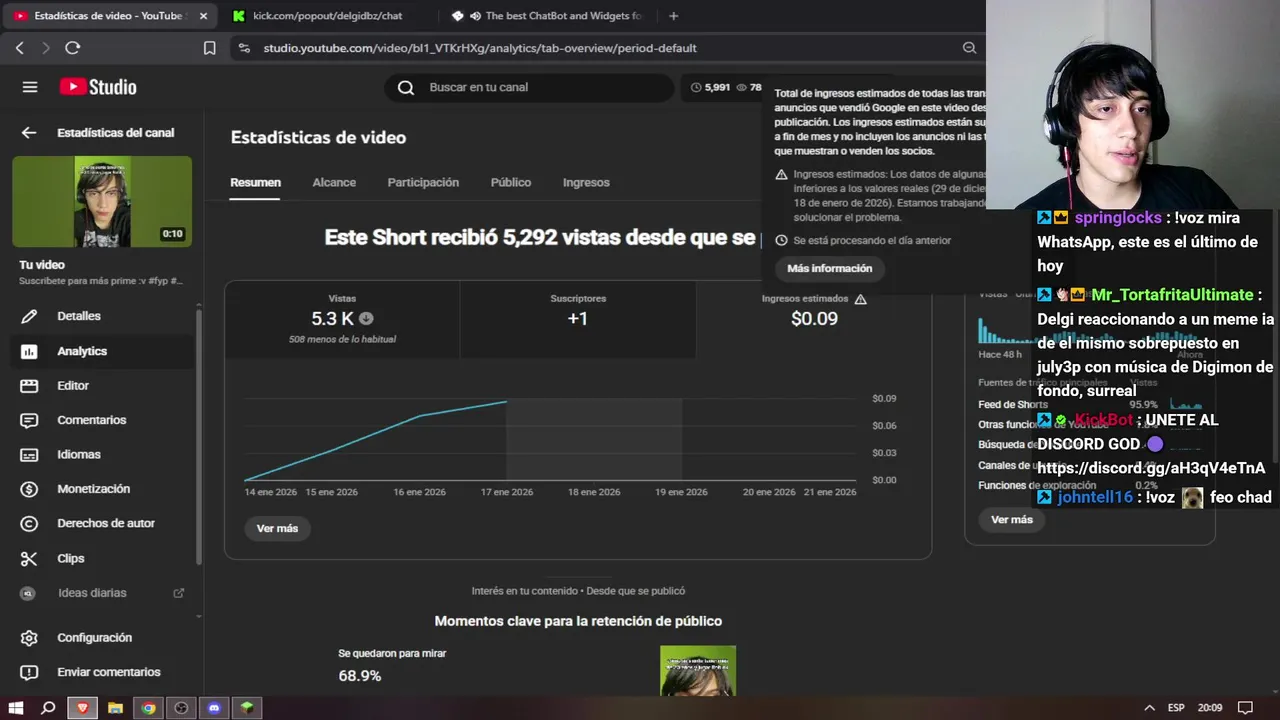Screen dimensions: 1280x720
Task: Select the Ingresos estimados metric card
Action: point(814,319)
